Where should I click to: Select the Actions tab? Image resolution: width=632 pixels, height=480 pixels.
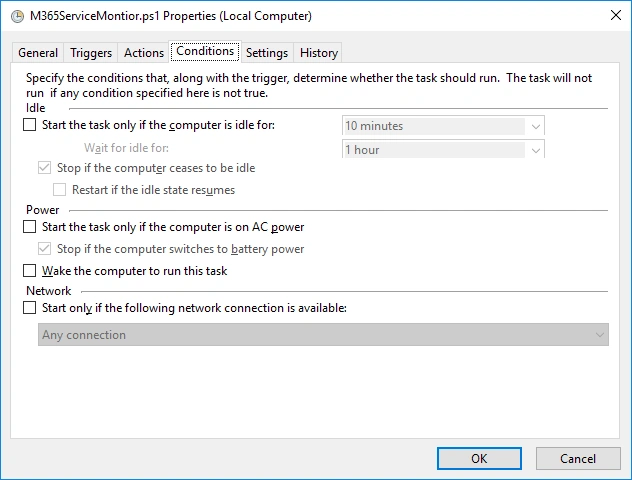click(144, 53)
